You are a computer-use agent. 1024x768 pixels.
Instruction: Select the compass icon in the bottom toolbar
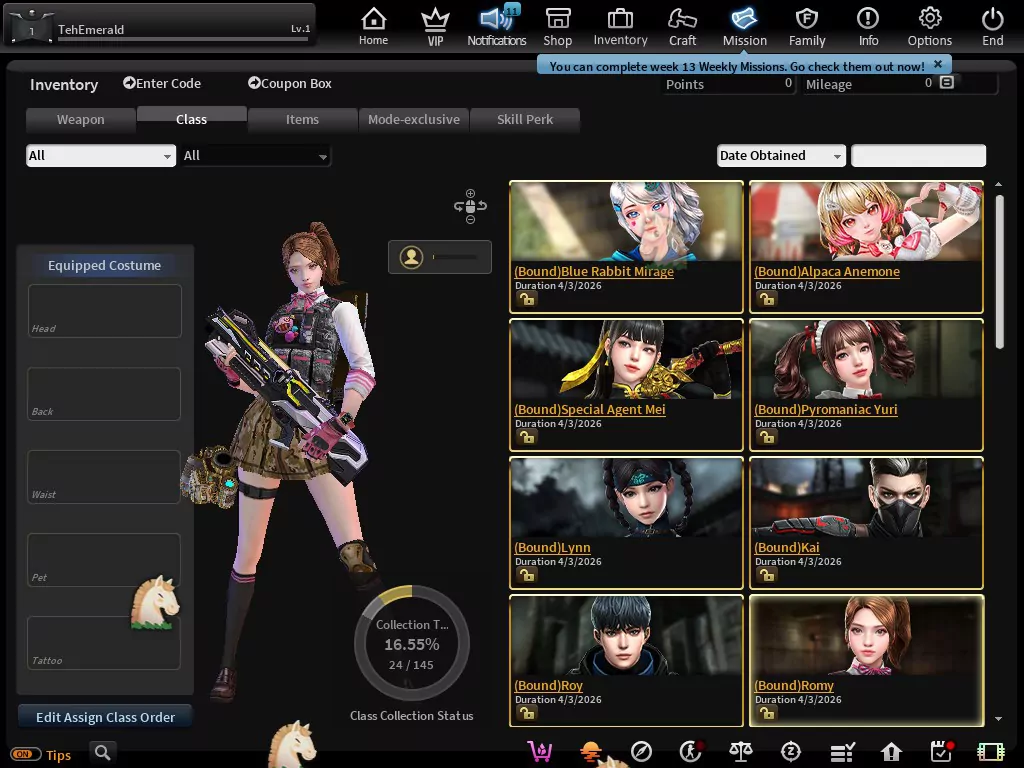coord(641,751)
